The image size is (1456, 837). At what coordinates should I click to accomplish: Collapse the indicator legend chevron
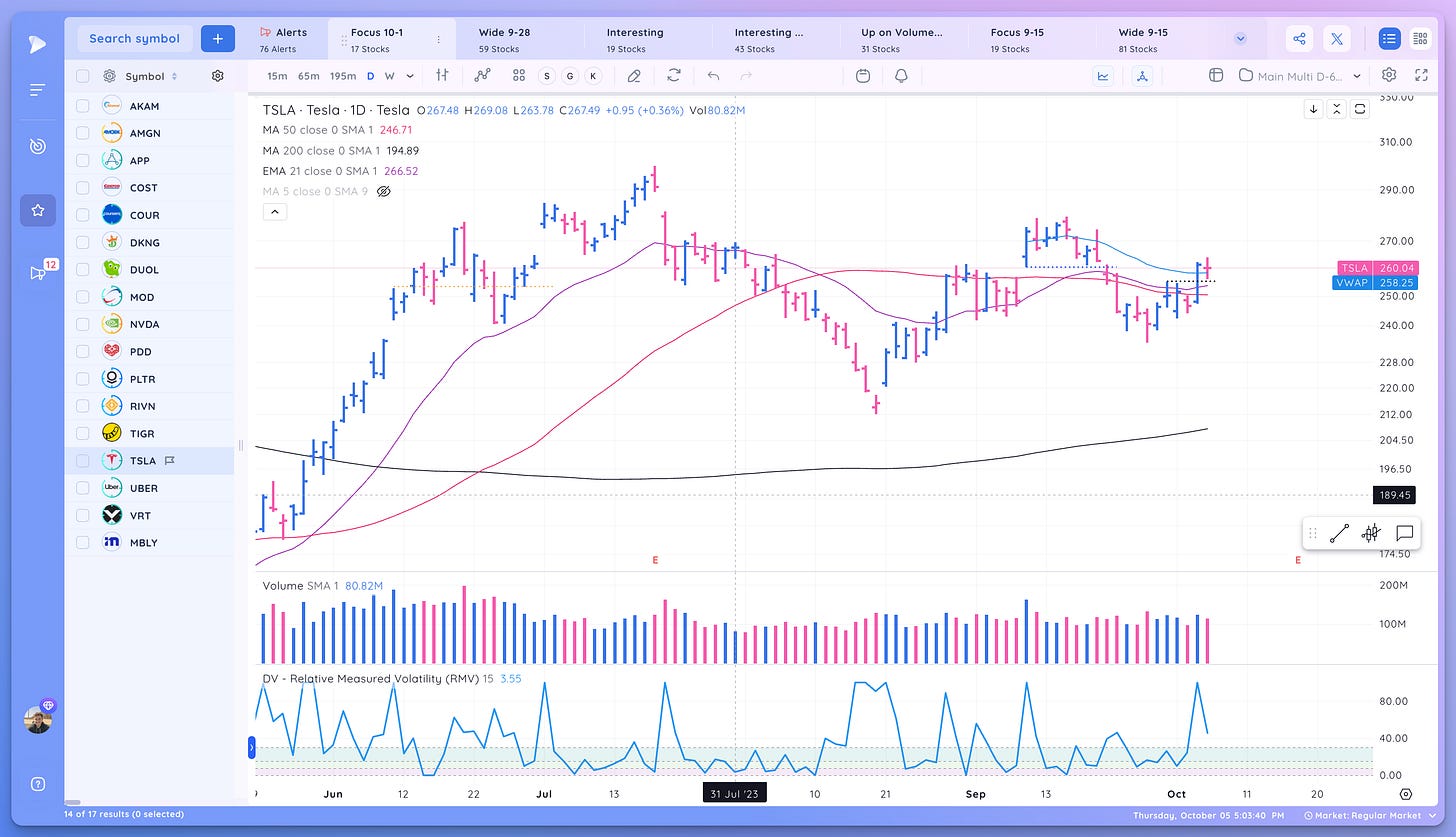pyautogui.click(x=274, y=212)
